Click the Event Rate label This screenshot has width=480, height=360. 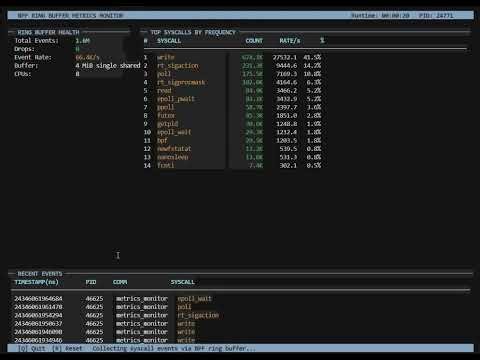click(x=33, y=57)
